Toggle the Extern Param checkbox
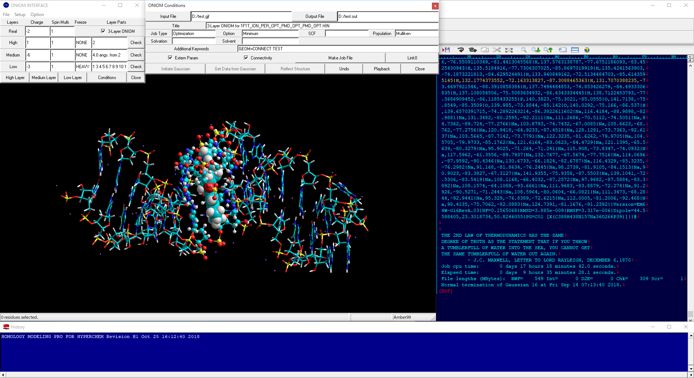694x378 pixels. coord(170,58)
